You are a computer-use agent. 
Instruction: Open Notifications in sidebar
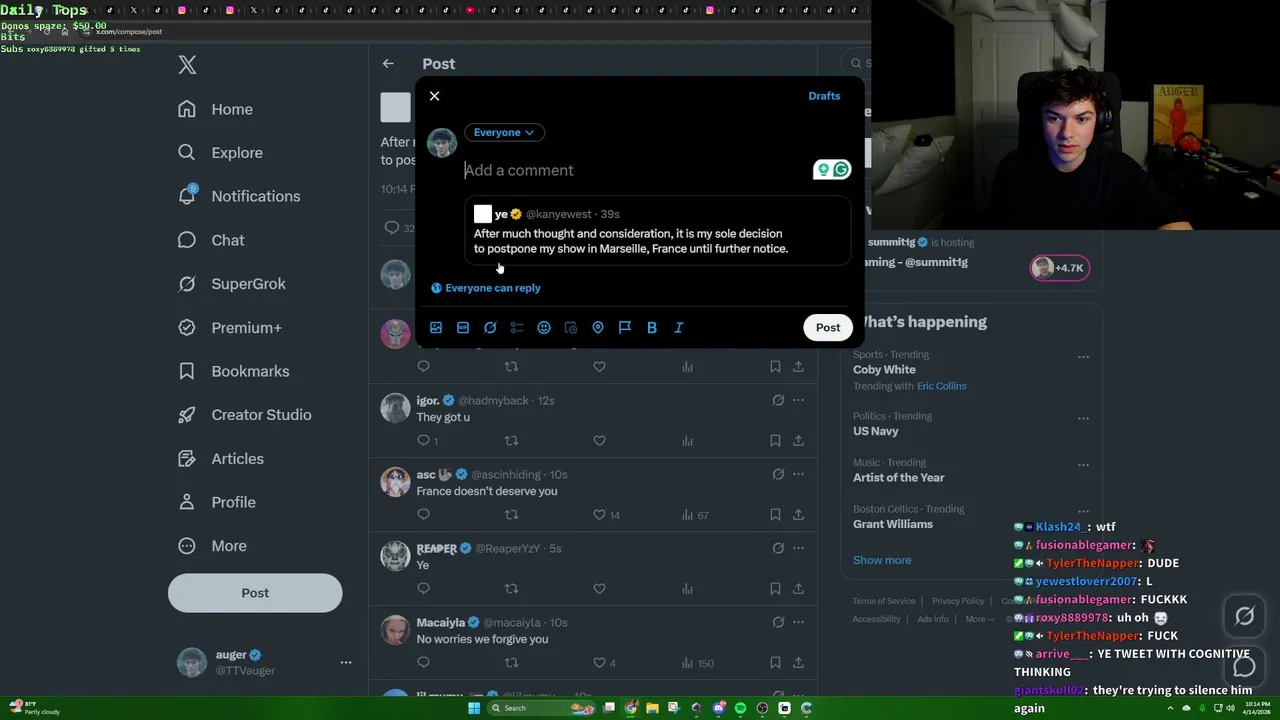point(239,196)
